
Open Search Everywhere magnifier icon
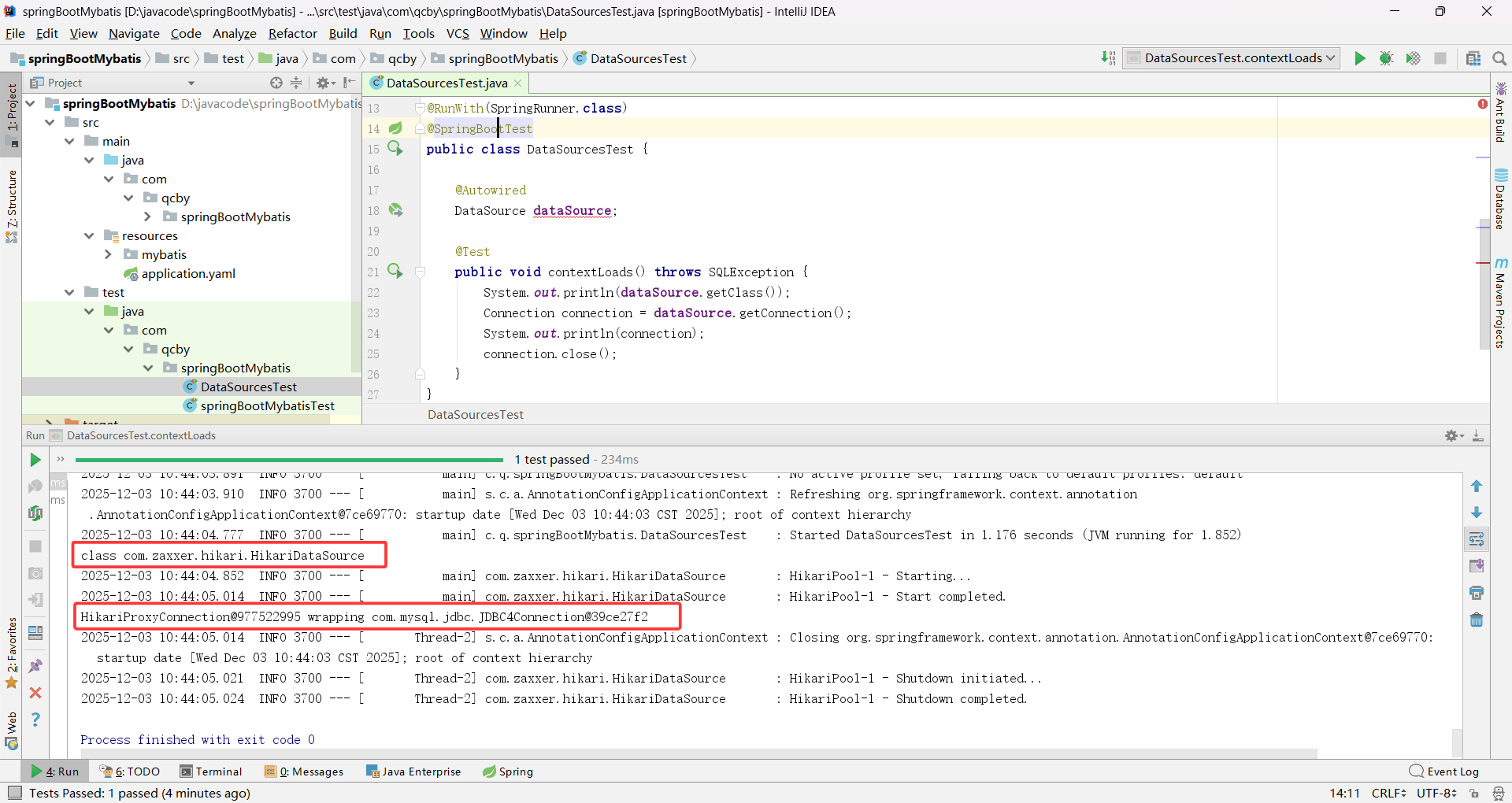click(x=1499, y=58)
